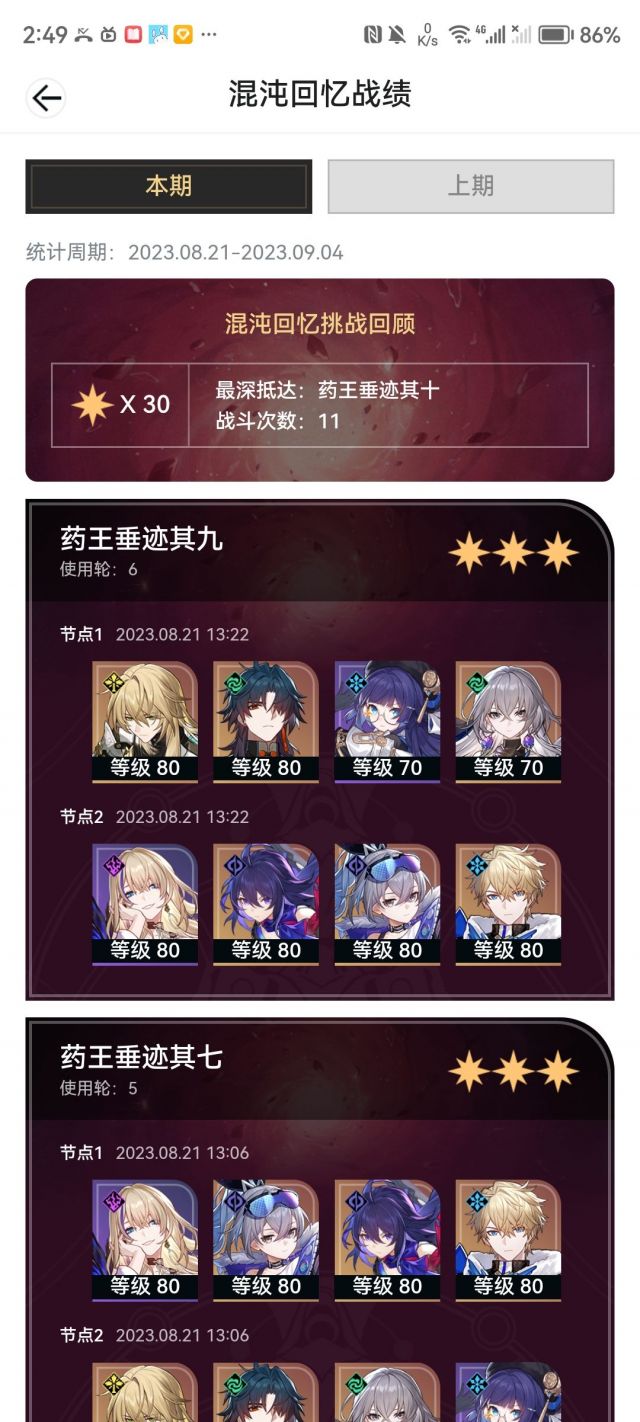Viewport: 640px width, 1422px height.
Task: Open the 药王垂迹其七 stage header
Action: 320,1070
